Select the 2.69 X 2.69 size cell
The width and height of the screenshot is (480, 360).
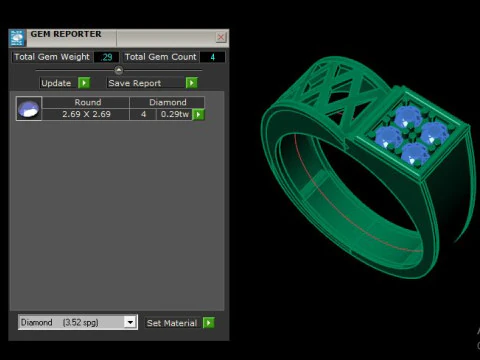(x=86, y=114)
